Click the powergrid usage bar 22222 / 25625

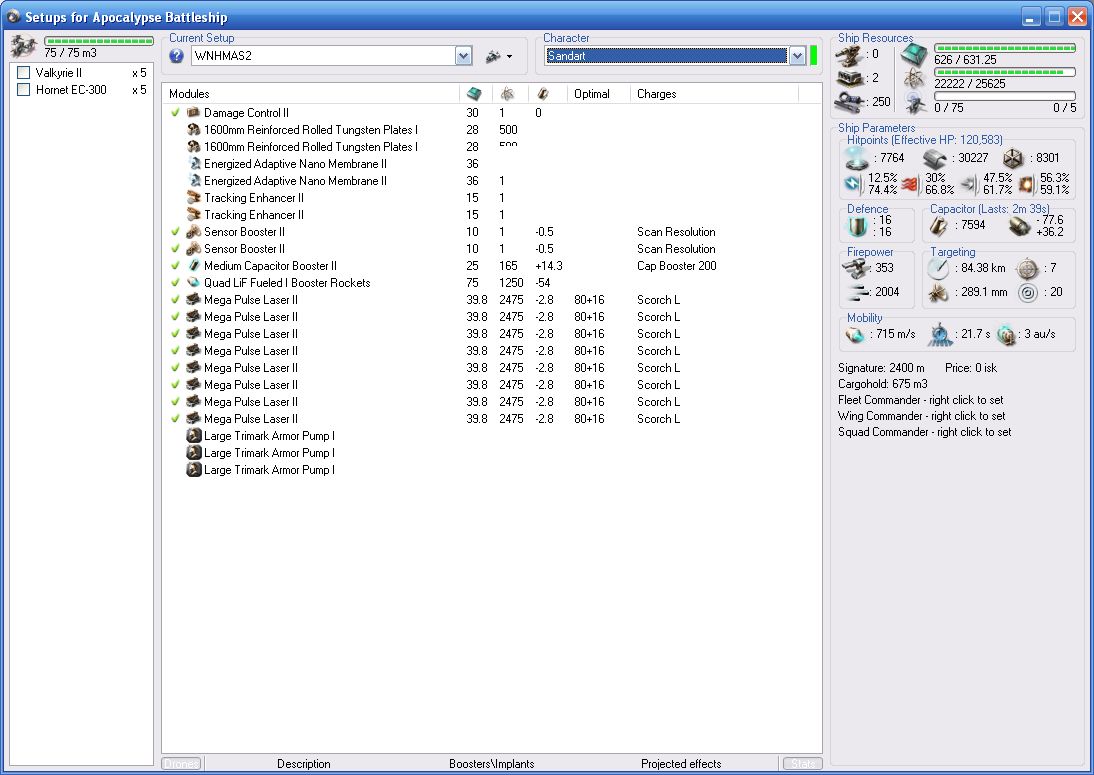tap(1005, 72)
